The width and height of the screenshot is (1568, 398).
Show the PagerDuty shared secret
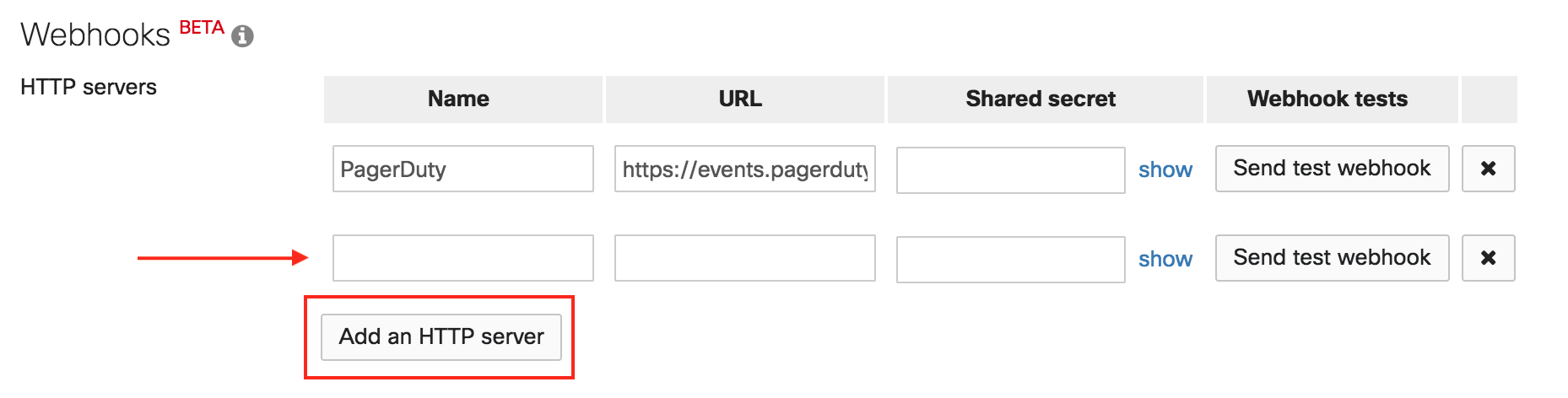point(1165,169)
